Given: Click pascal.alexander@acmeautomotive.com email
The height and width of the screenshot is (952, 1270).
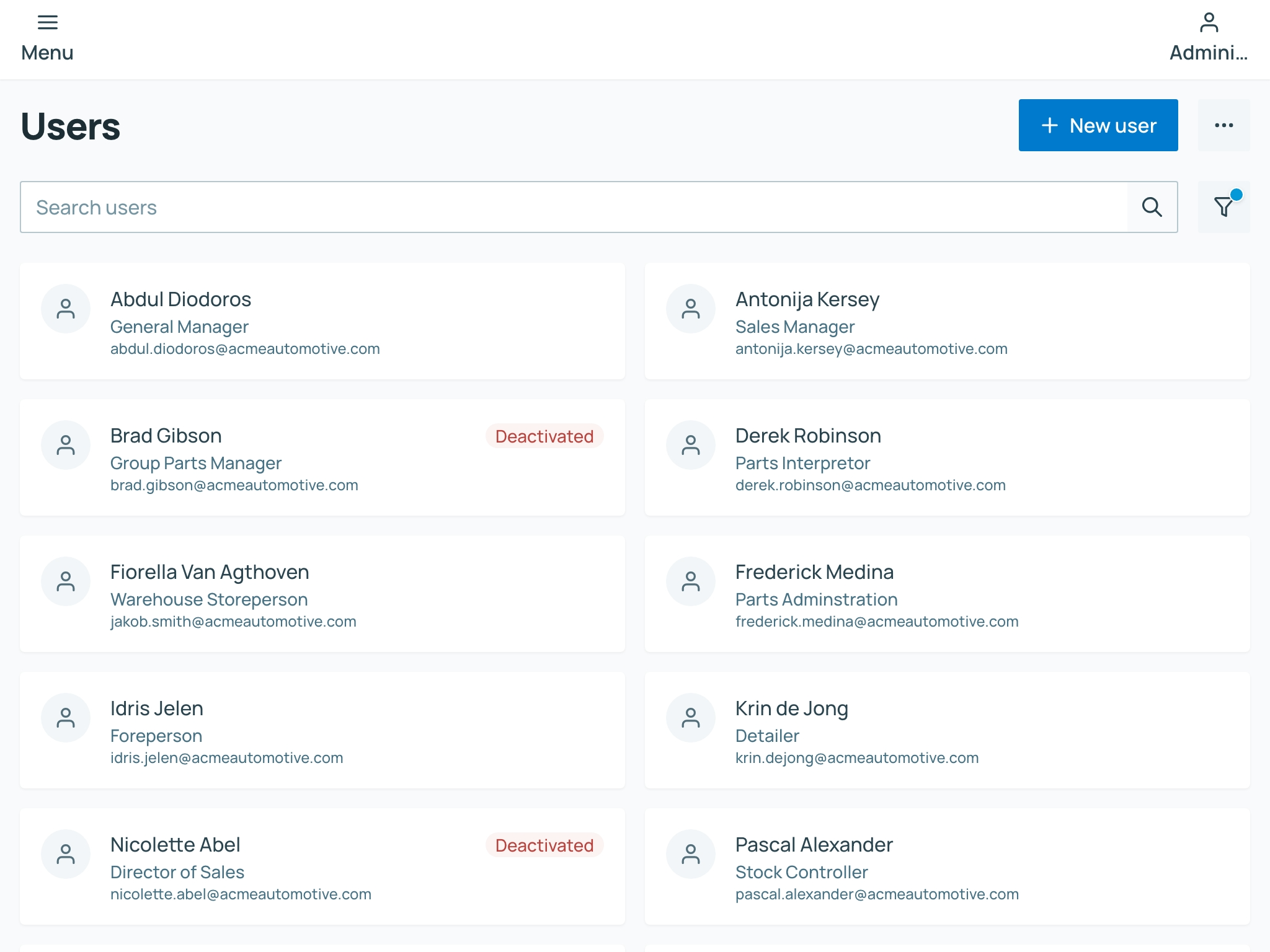Looking at the screenshot, I should click(877, 894).
